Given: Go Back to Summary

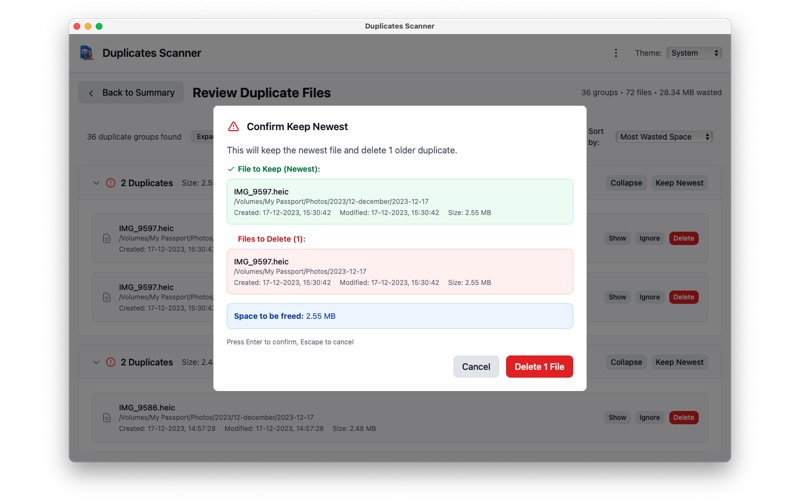Looking at the screenshot, I should pyautogui.click(x=131, y=92).
